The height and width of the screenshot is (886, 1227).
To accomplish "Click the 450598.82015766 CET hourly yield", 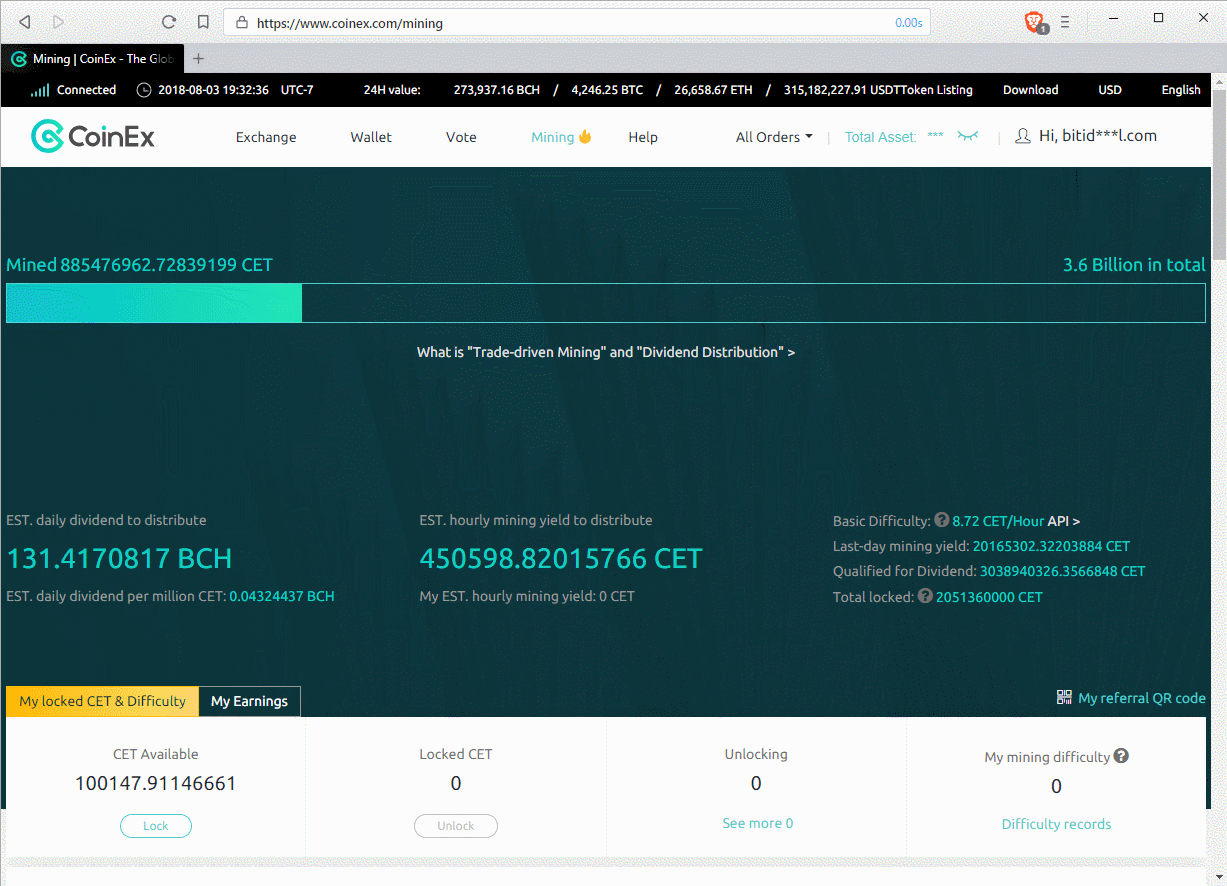I will click(x=561, y=558).
